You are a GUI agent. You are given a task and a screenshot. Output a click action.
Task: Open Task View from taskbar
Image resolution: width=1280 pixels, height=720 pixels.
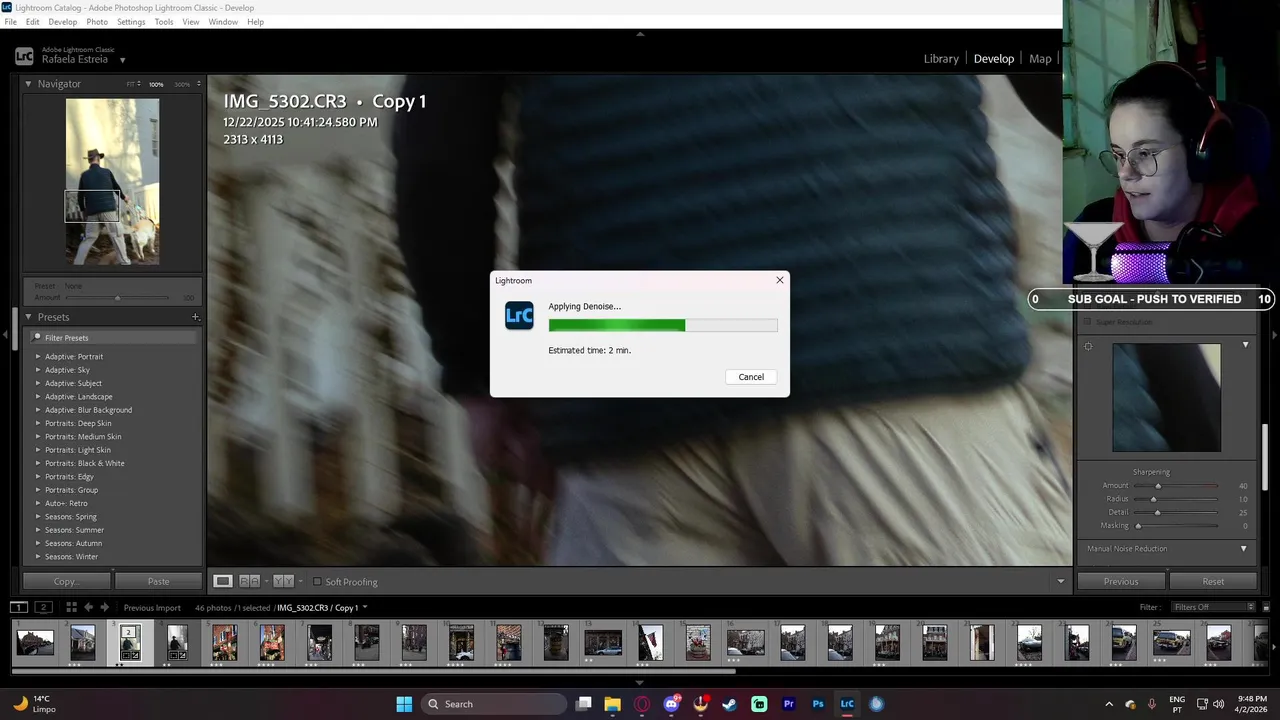(584, 704)
